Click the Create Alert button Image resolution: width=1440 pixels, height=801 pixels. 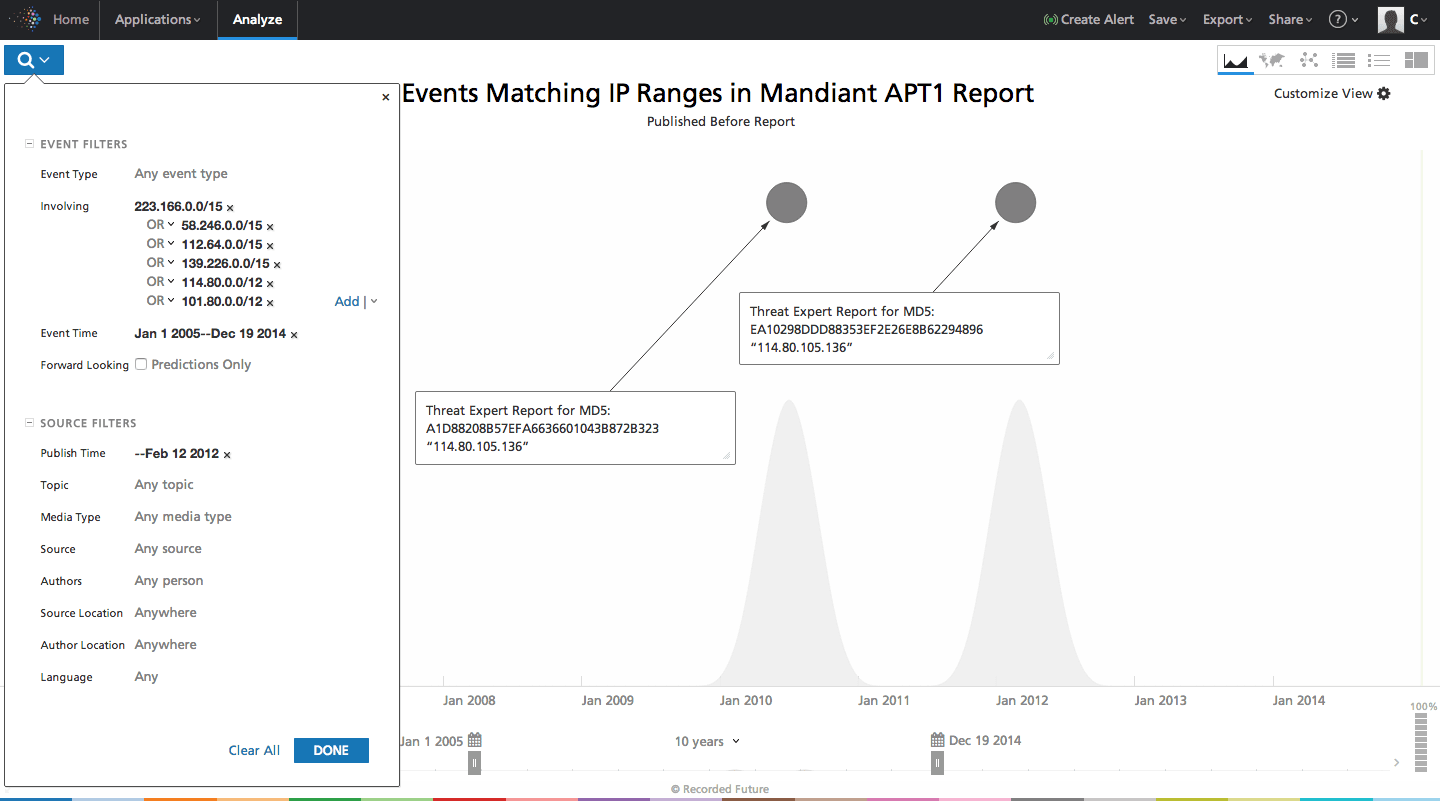pyautogui.click(x=1088, y=19)
